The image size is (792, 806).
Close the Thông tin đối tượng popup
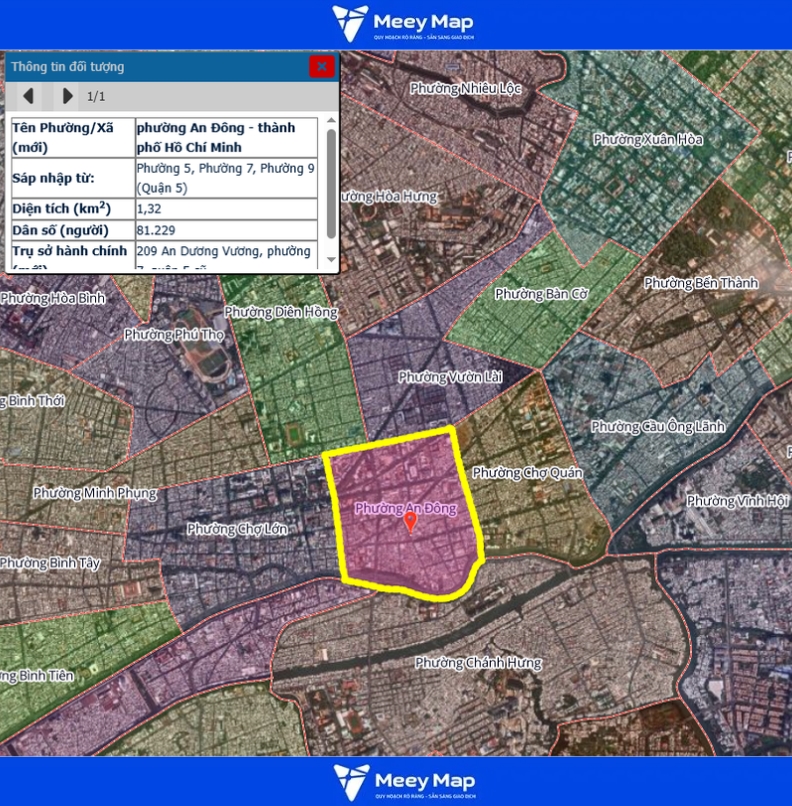point(321,67)
